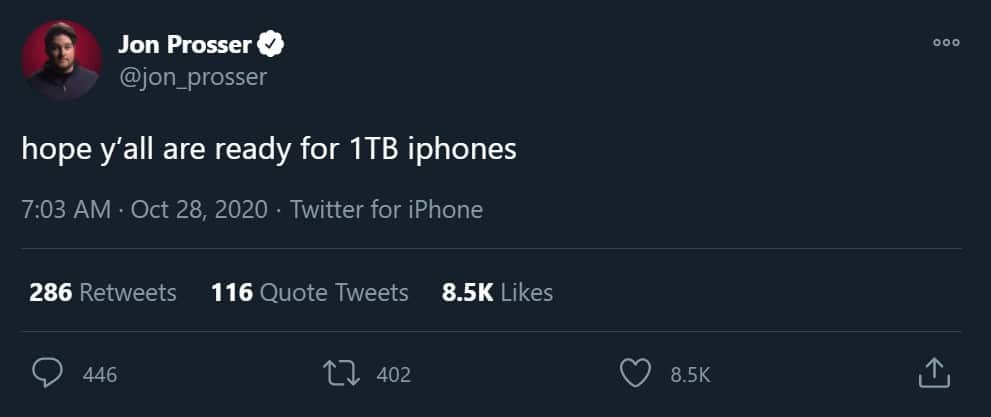Click the retweet arrows icon
Screen dimensions: 991x417
pyautogui.click(x=341, y=374)
